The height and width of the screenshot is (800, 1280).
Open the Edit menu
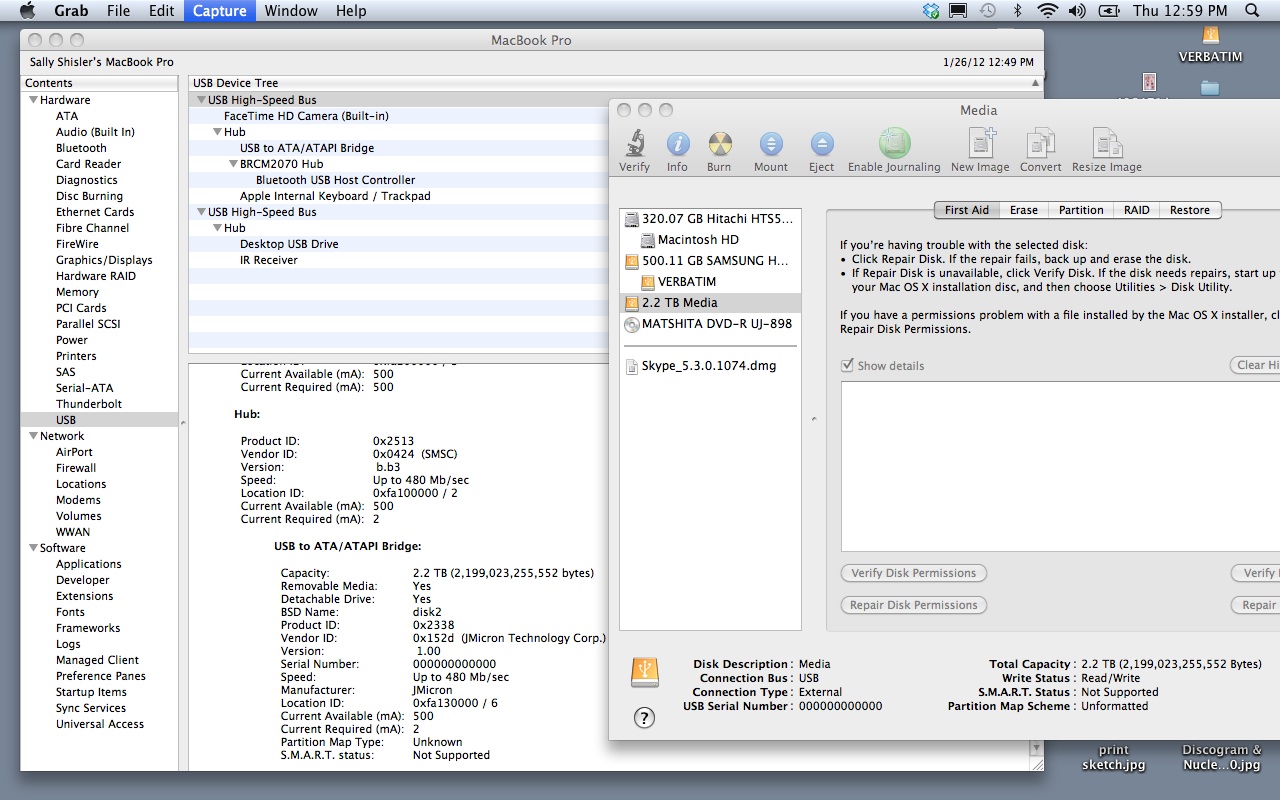pos(161,11)
